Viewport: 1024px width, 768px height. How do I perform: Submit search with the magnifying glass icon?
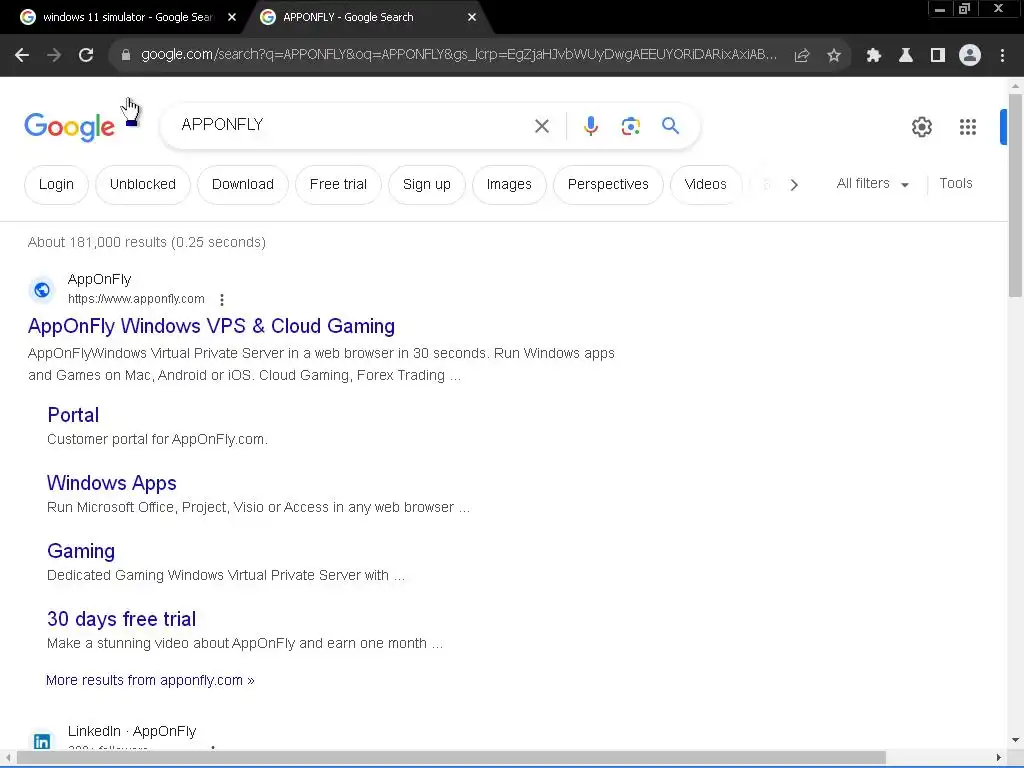point(671,125)
